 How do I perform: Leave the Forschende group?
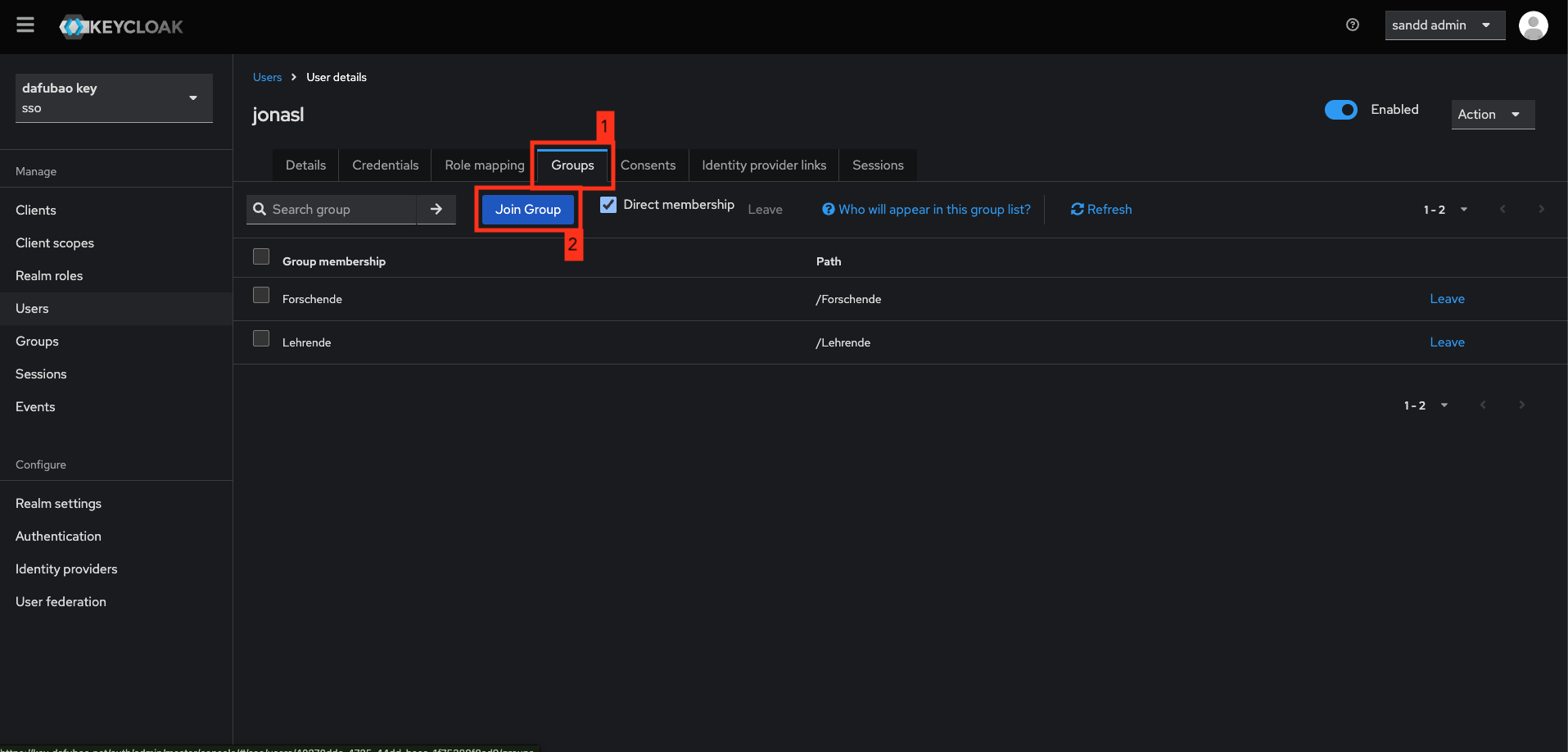pyautogui.click(x=1447, y=299)
